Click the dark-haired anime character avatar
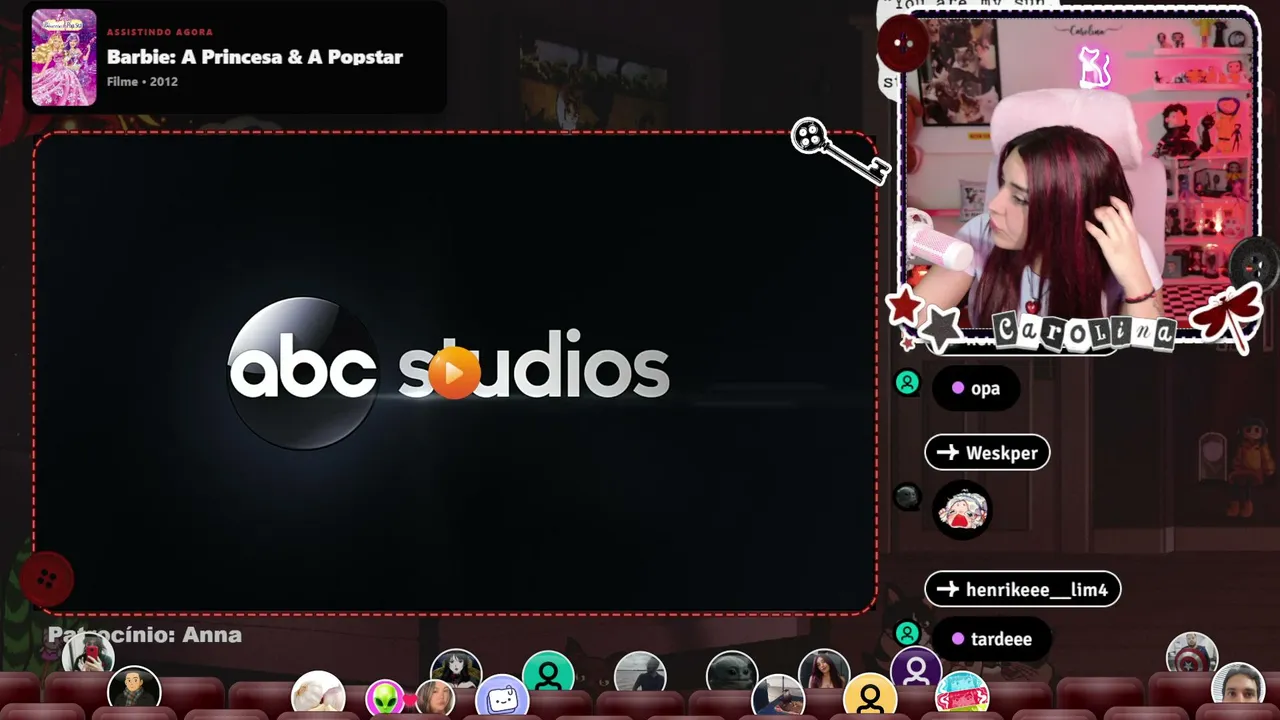1280x720 pixels. 456,672
